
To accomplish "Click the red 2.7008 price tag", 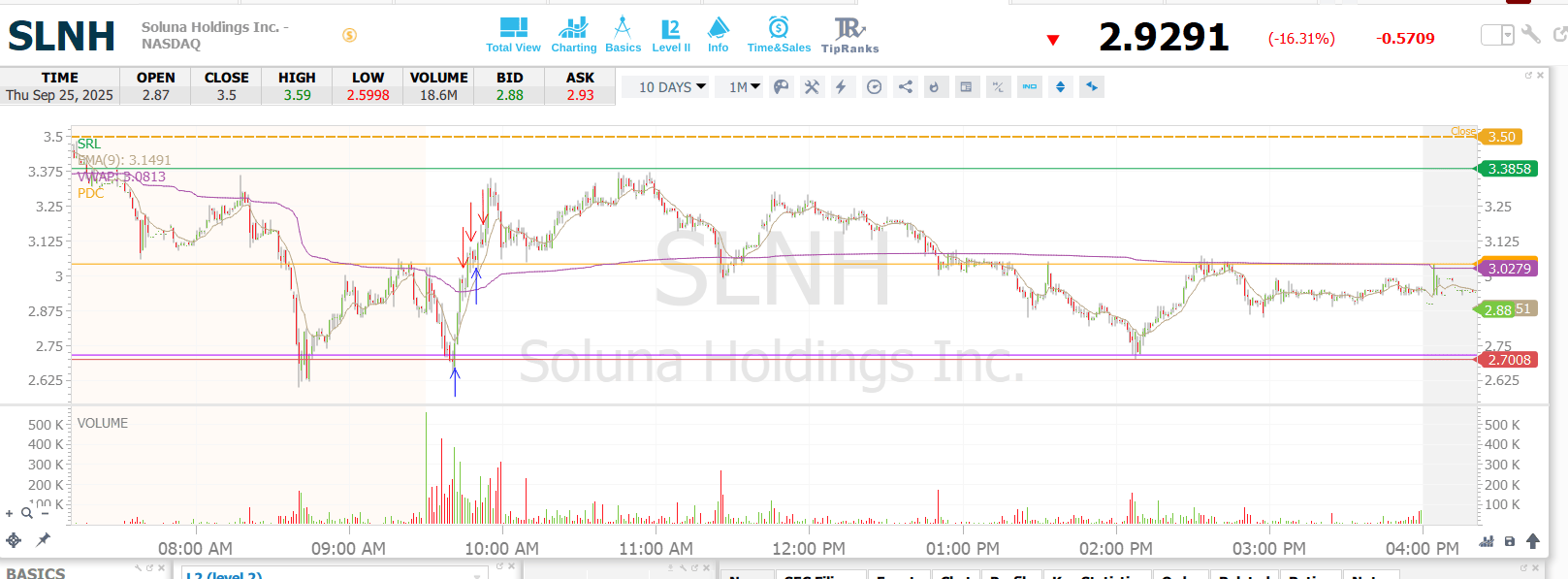I will click(1508, 360).
